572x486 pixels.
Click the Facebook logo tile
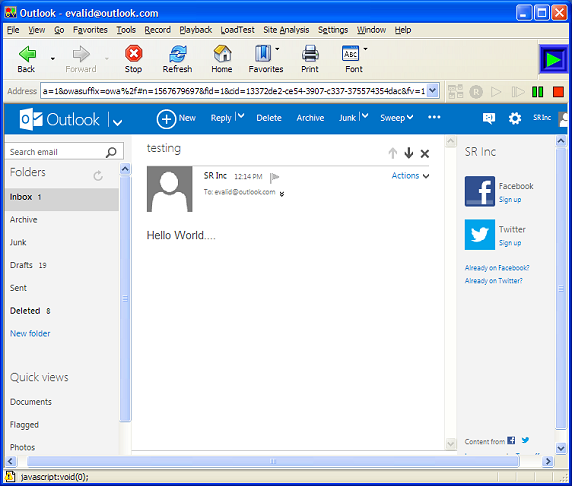[x=480, y=191]
